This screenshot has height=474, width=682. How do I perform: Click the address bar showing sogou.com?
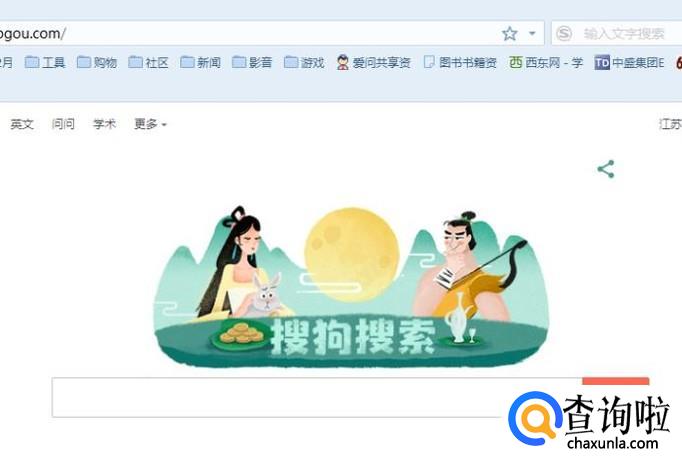pyautogui.click(x=248, y=33)
